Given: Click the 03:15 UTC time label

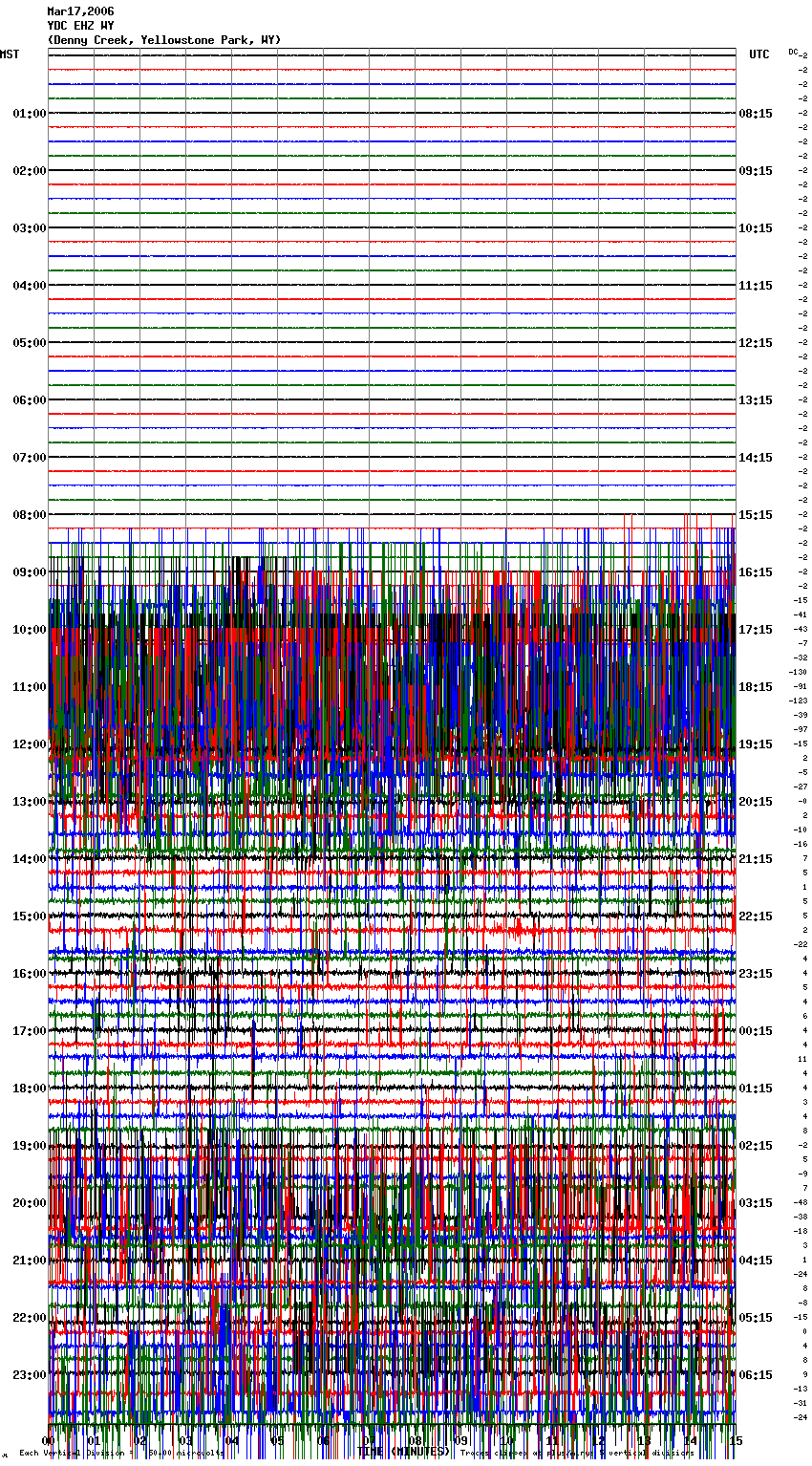Looking at the screenshot, I should coord(756,1203).
